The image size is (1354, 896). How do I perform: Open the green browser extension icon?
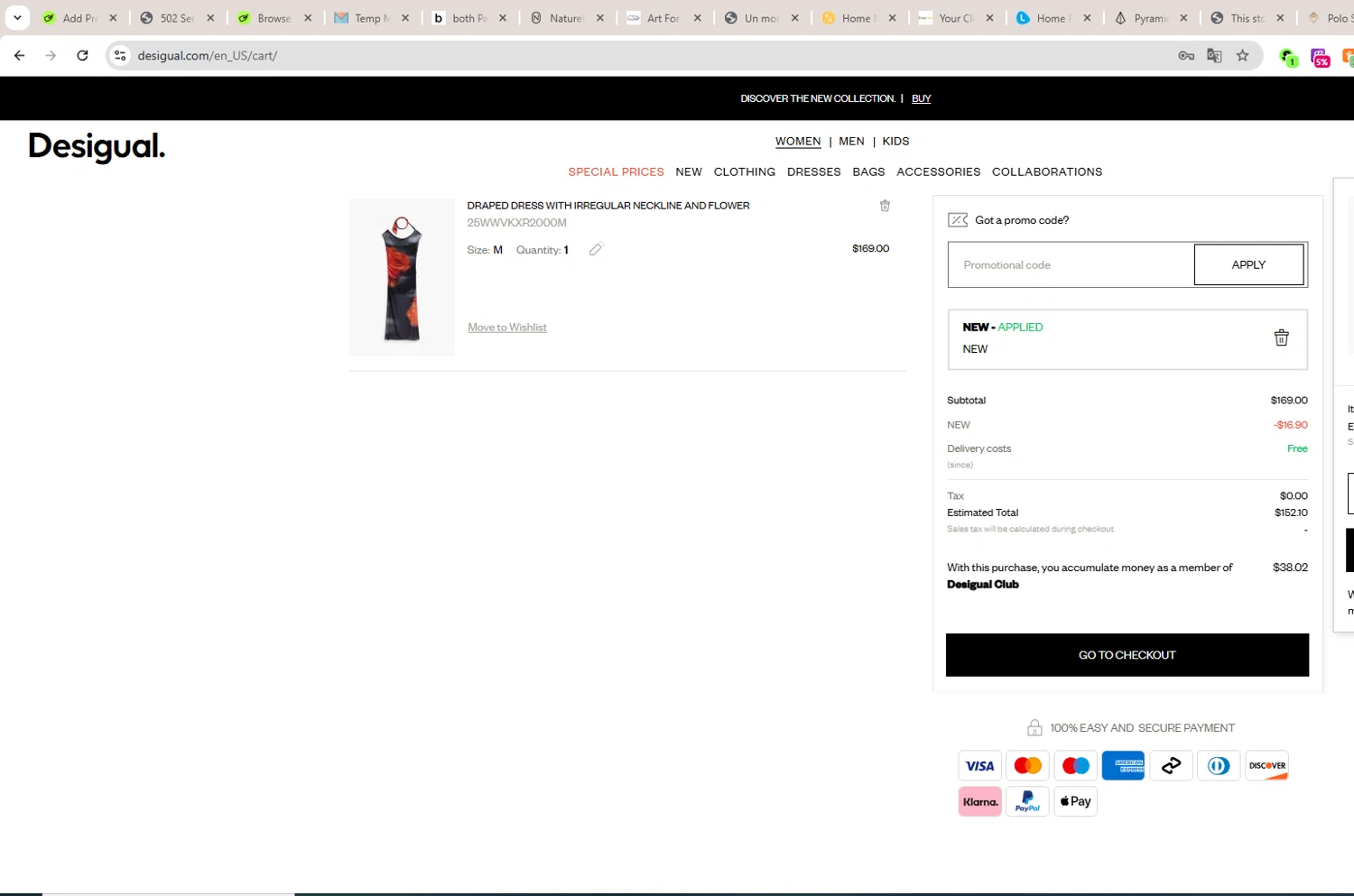click(1288, 58)
